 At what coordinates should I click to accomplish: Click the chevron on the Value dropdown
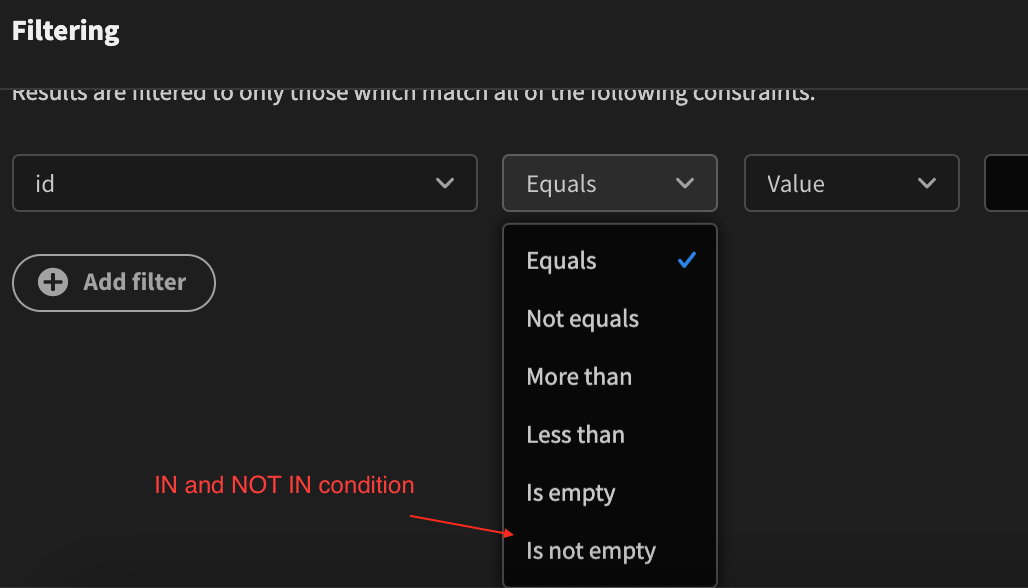928,183
